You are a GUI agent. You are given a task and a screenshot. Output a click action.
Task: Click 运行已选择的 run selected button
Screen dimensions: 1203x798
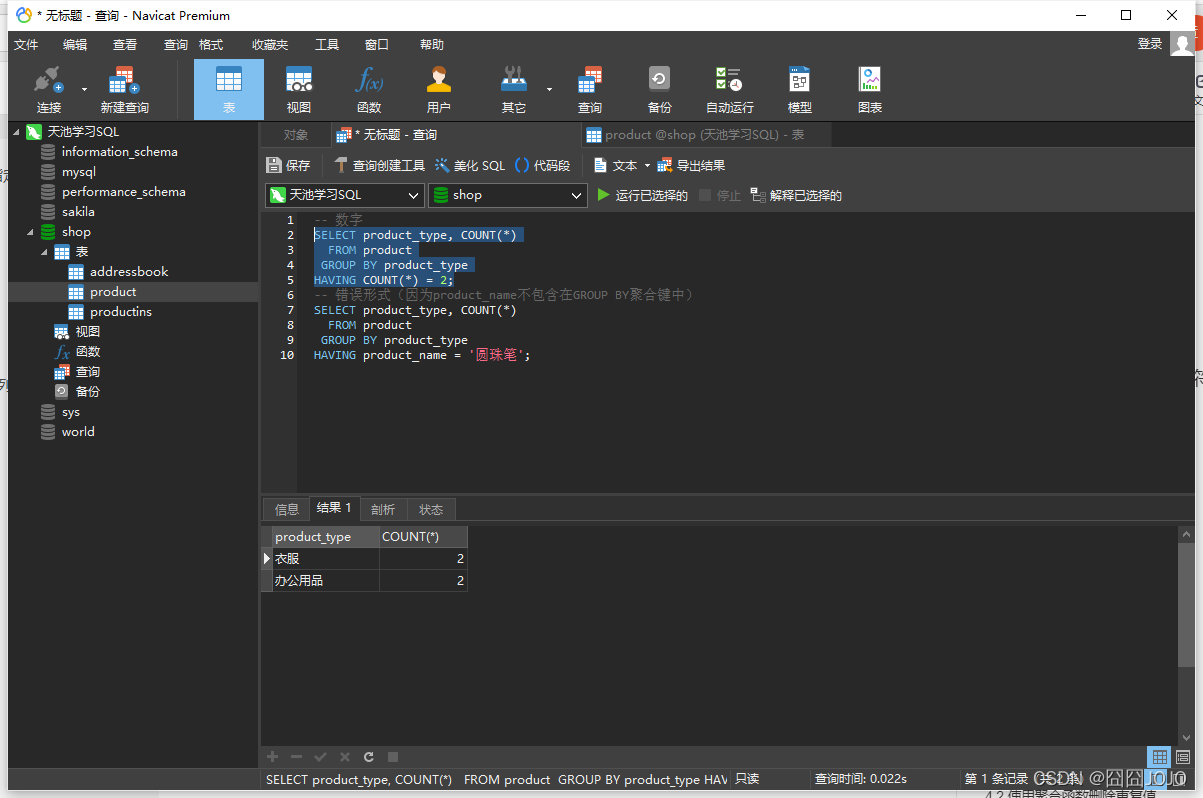click(642, 196)
